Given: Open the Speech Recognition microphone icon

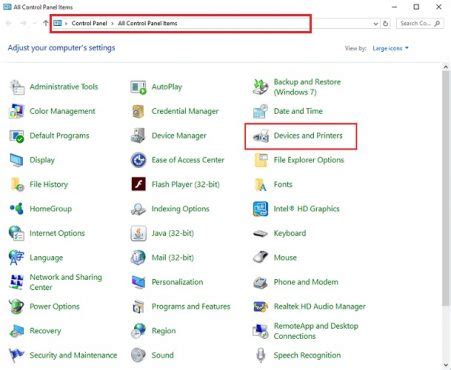Looking at the screenshot, I should pos(261,355).
